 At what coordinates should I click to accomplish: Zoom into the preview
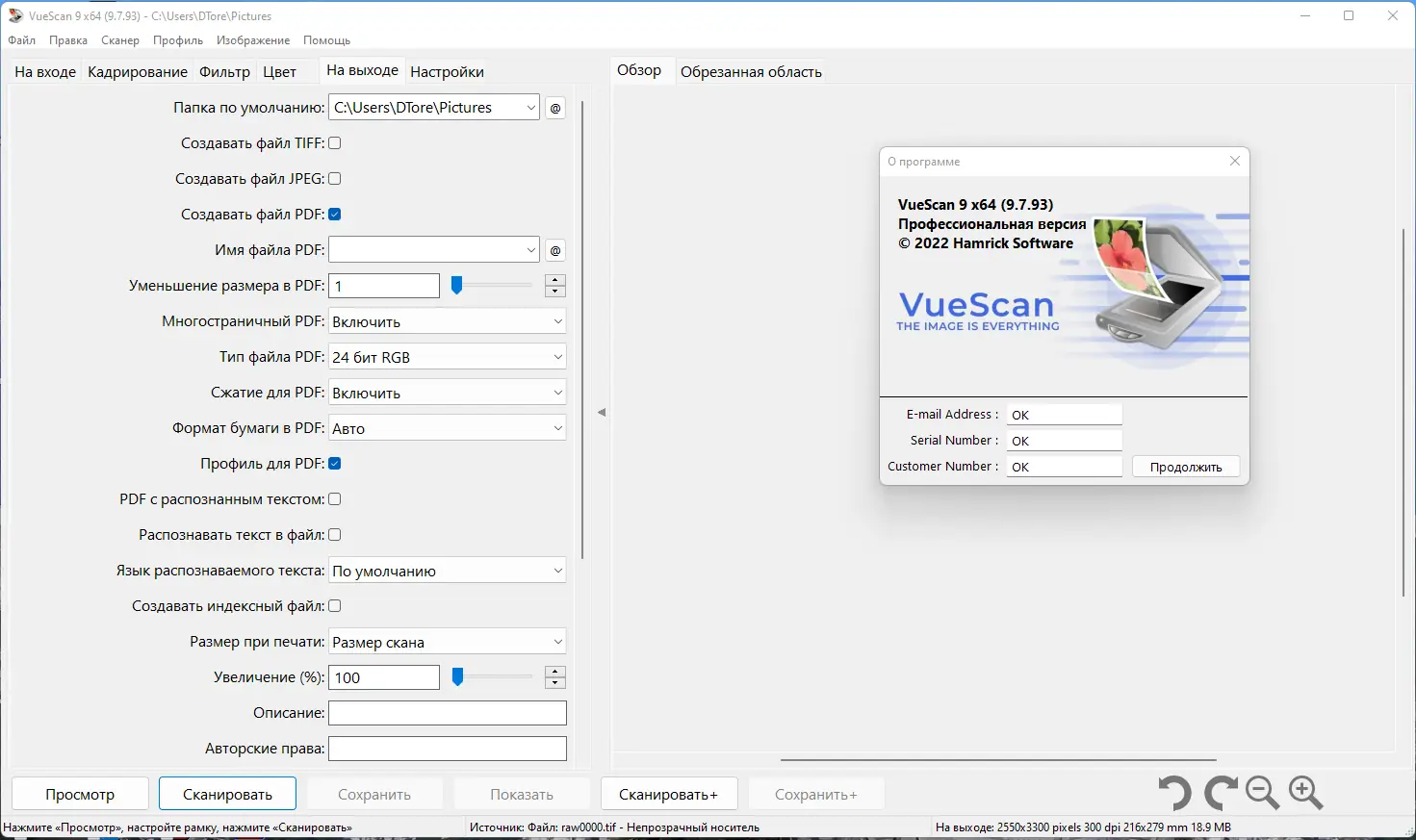(1306, 793)
